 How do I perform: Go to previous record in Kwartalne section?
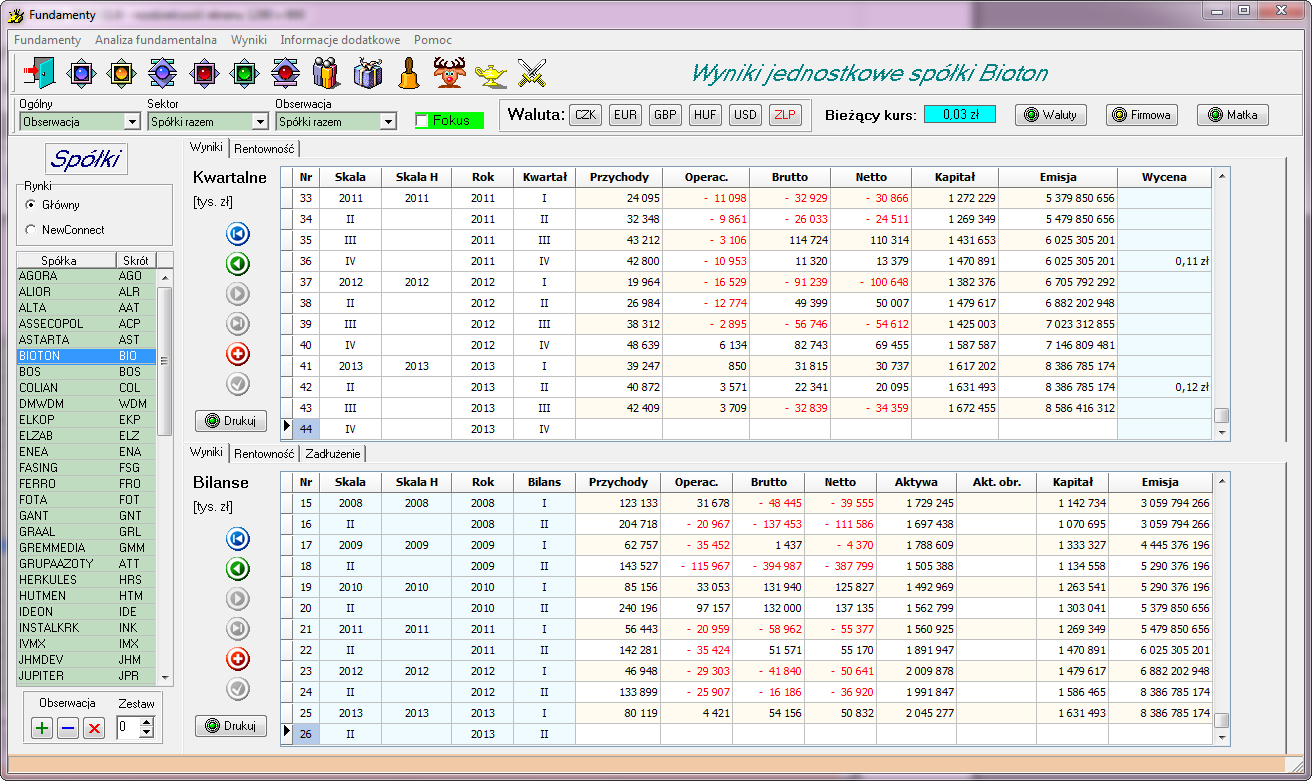point(238,264)
